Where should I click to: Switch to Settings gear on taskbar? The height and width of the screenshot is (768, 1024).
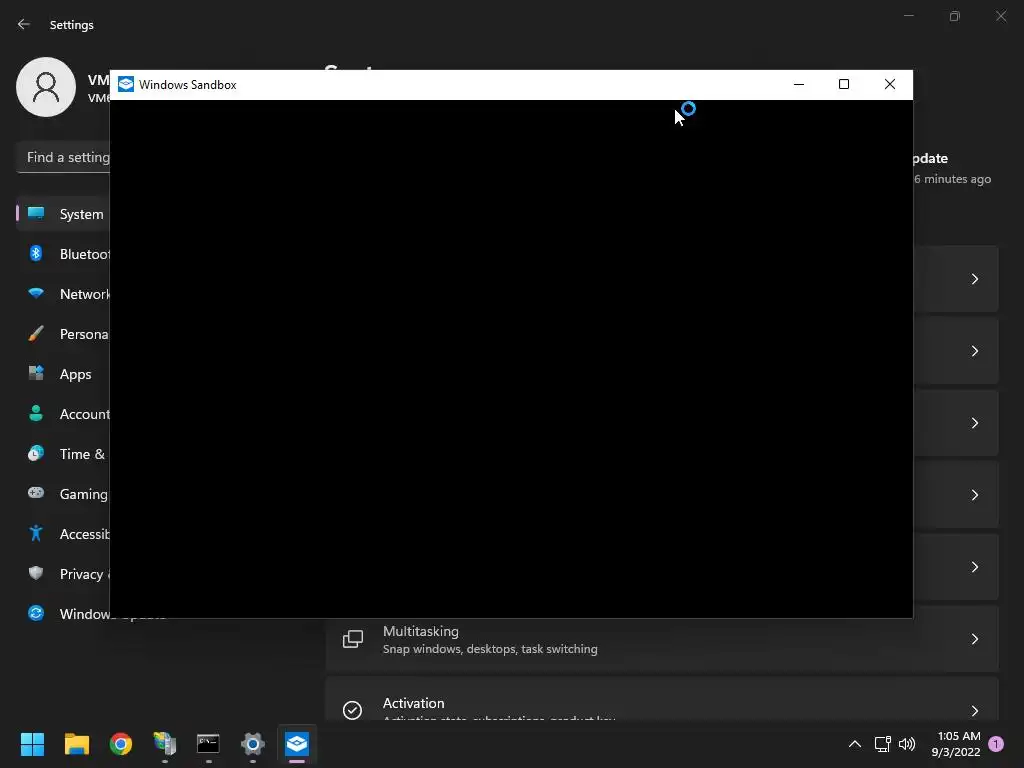point(253,744)
